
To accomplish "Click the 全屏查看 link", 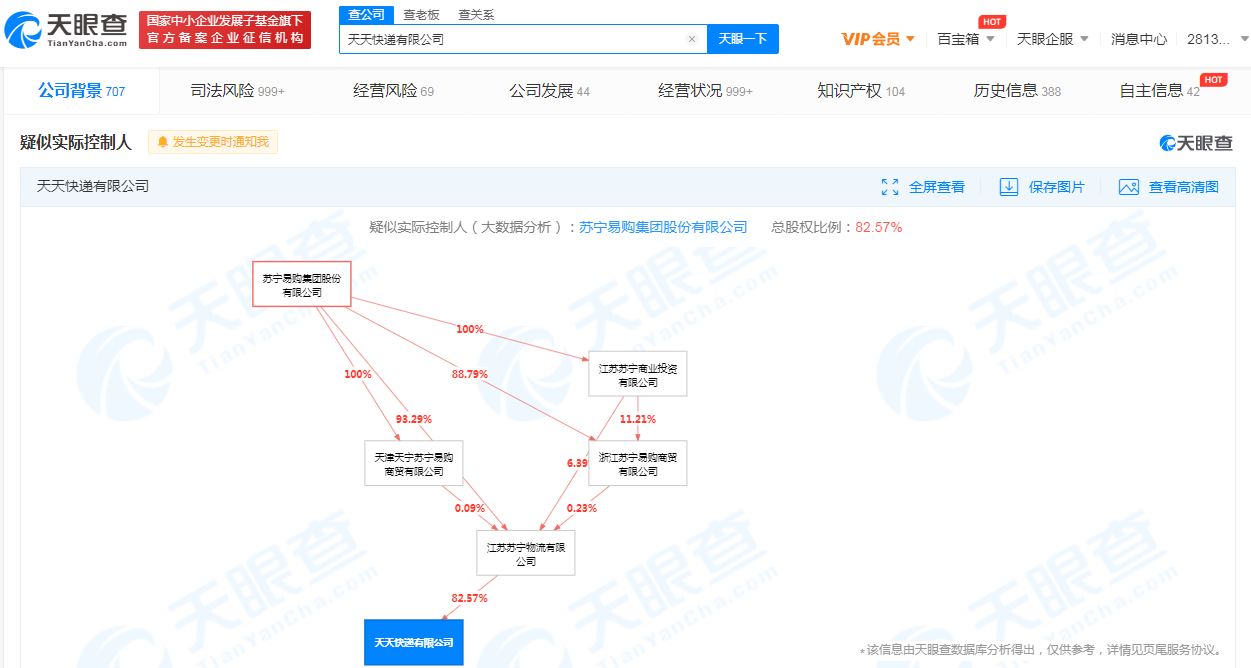I will click(x=937, y=187).
